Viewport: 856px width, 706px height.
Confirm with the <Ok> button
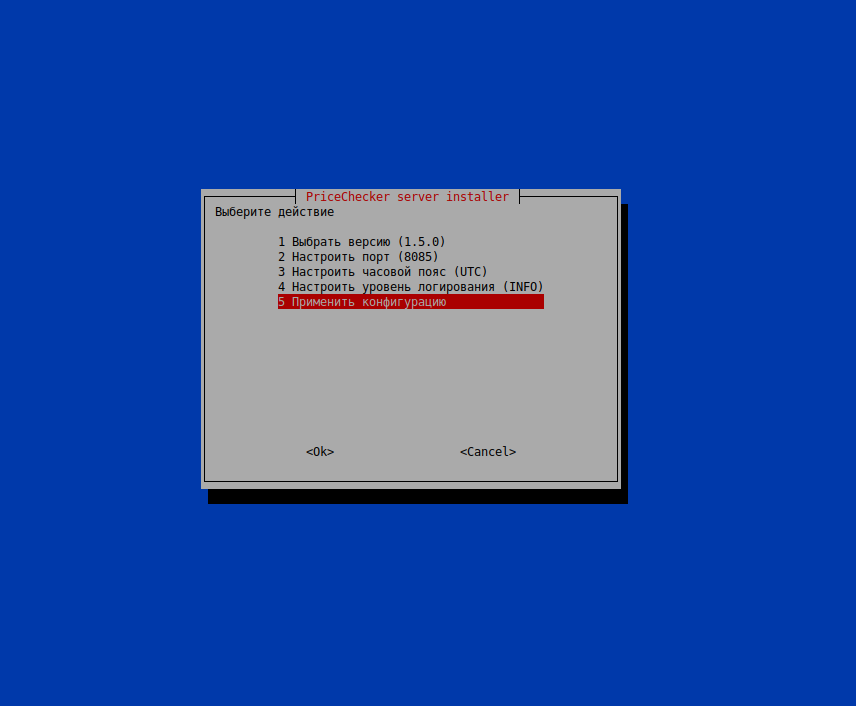(x=320, y=452)
